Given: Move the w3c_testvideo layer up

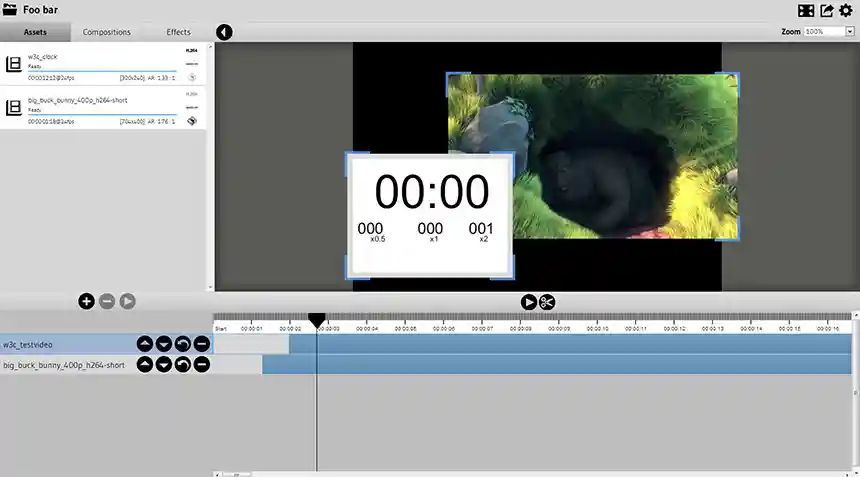Looking at the screenshot, I should (x=145, y=344).
